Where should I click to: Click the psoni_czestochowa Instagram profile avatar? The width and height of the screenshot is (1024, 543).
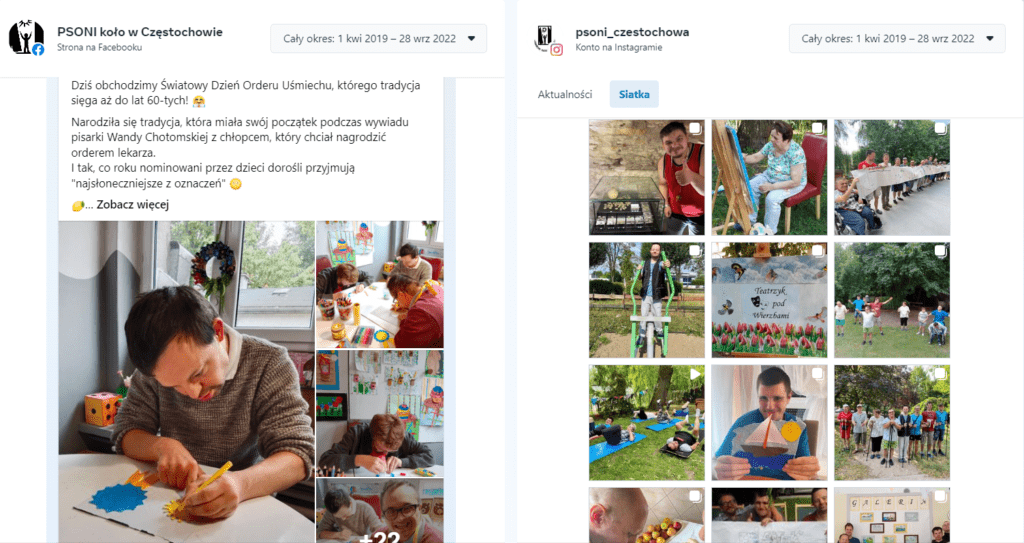545,37
